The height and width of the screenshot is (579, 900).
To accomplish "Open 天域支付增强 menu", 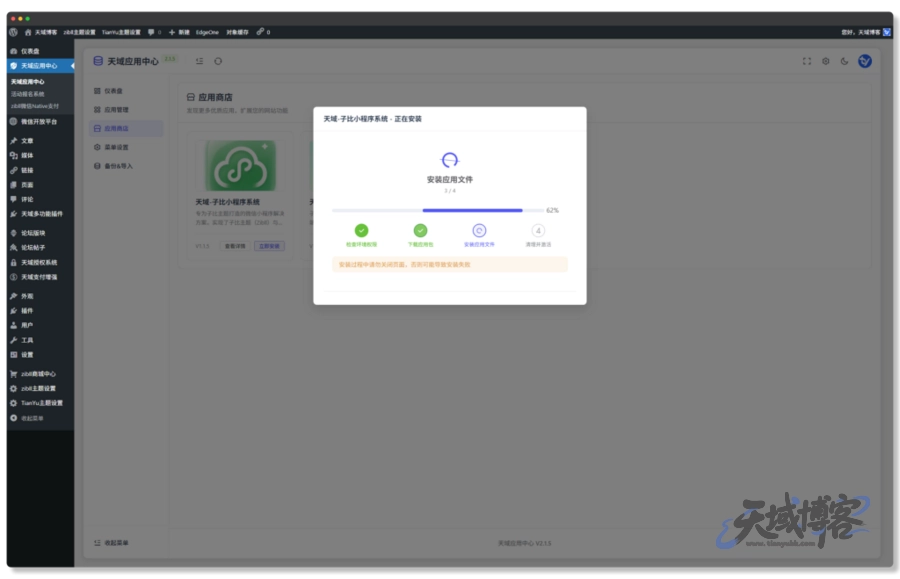I will 40,277.
